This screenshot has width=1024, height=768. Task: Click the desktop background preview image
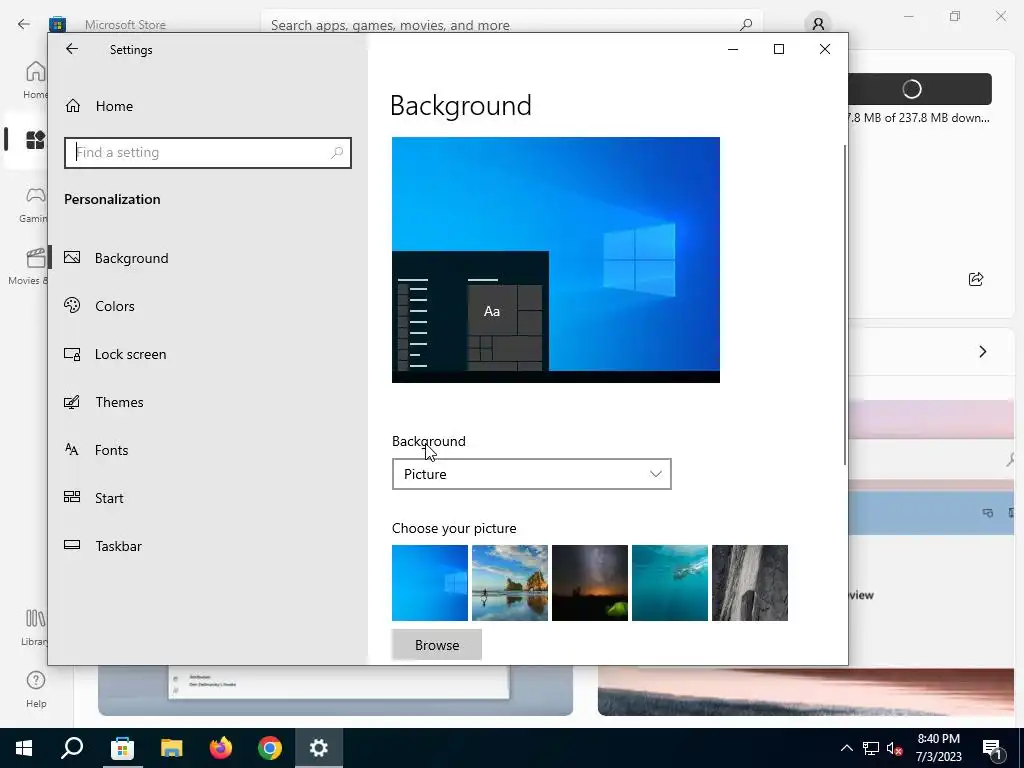point(556,260)
